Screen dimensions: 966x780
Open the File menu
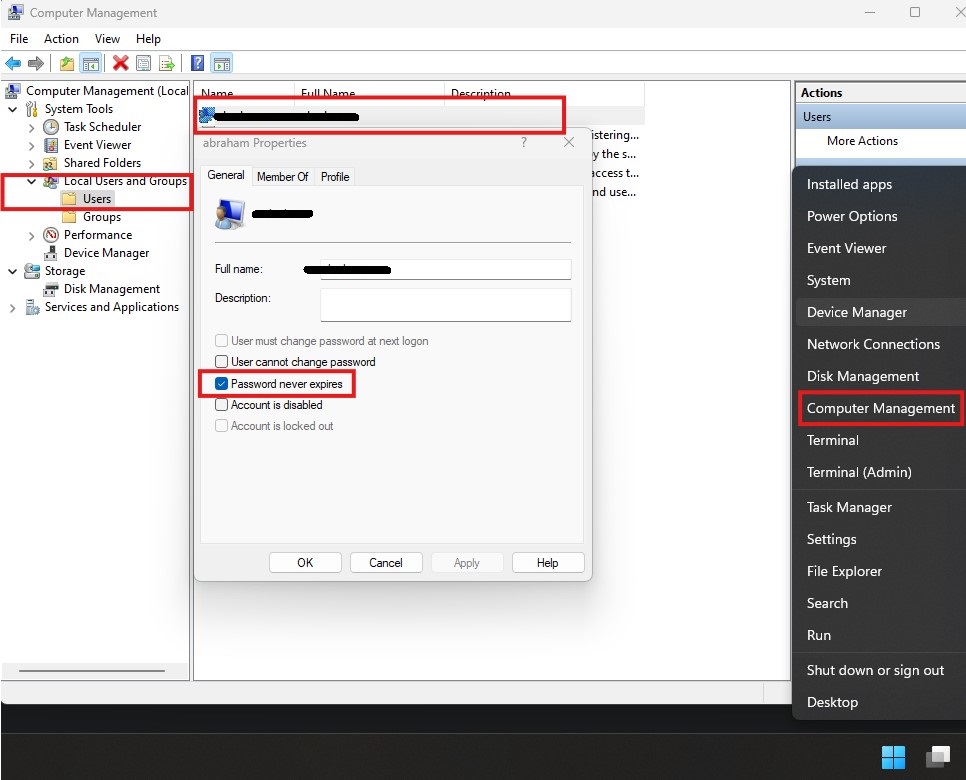pos(19,39)
